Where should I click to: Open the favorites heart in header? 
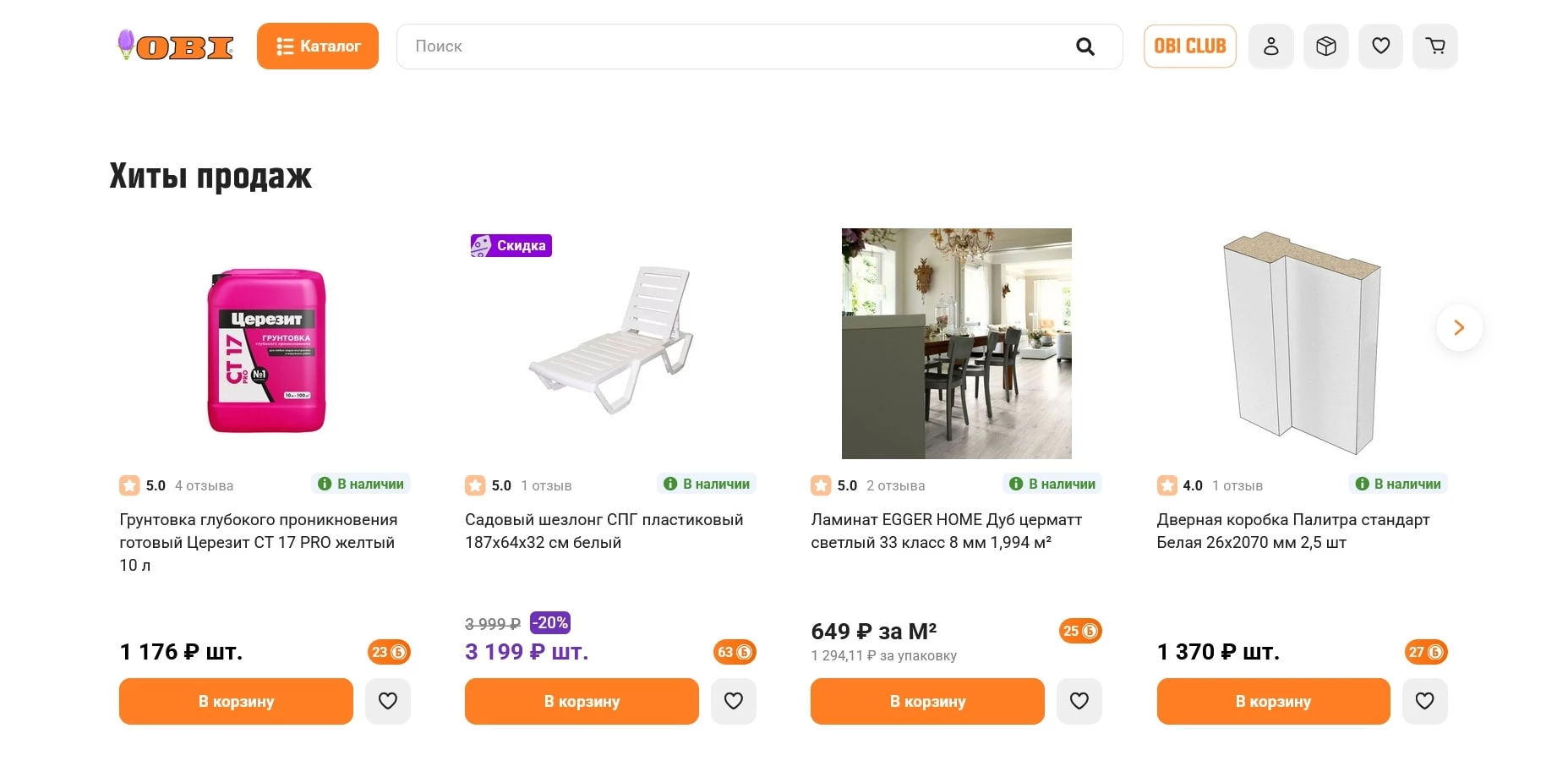(1380, 46)
